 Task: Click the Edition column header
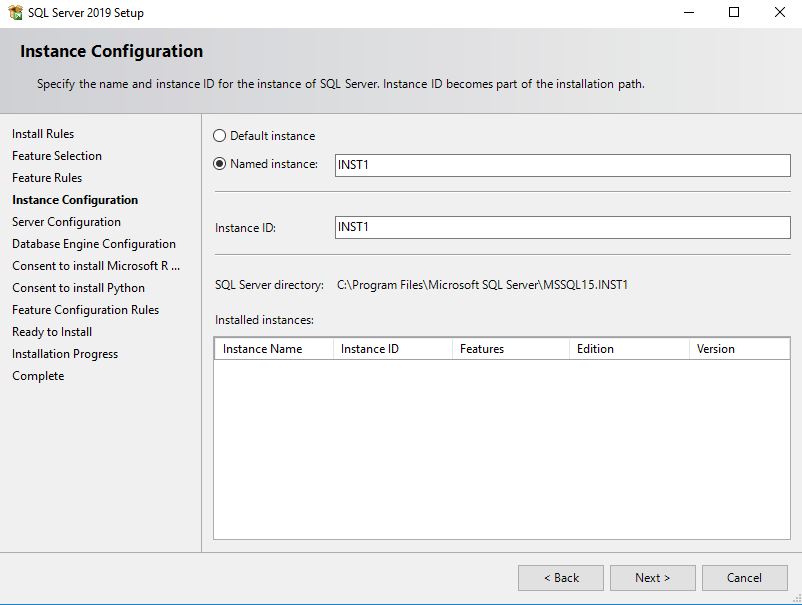point(629,348)
